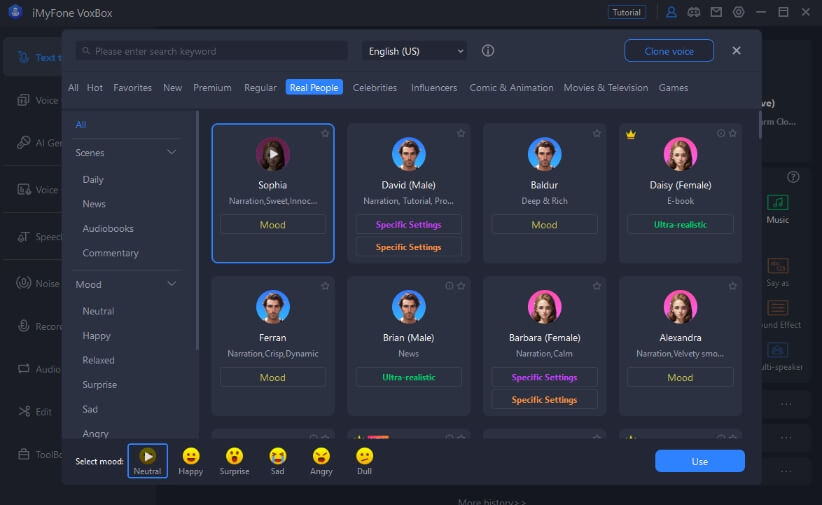The height and width of the screenshot is (505, 822).
Task: Pick the Dull mood emoji
Action: 364,456
